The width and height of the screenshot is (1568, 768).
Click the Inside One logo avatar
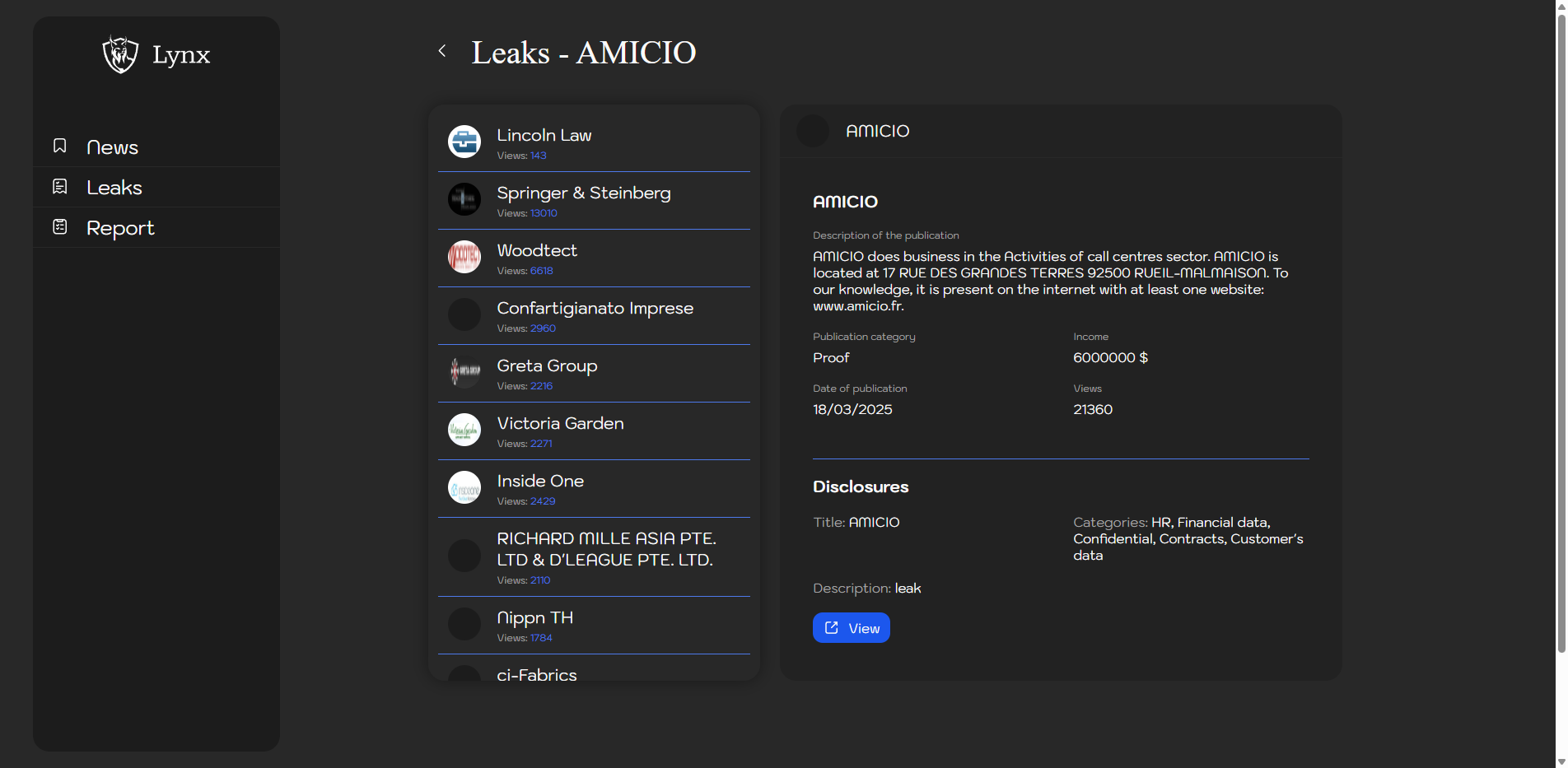464,487
